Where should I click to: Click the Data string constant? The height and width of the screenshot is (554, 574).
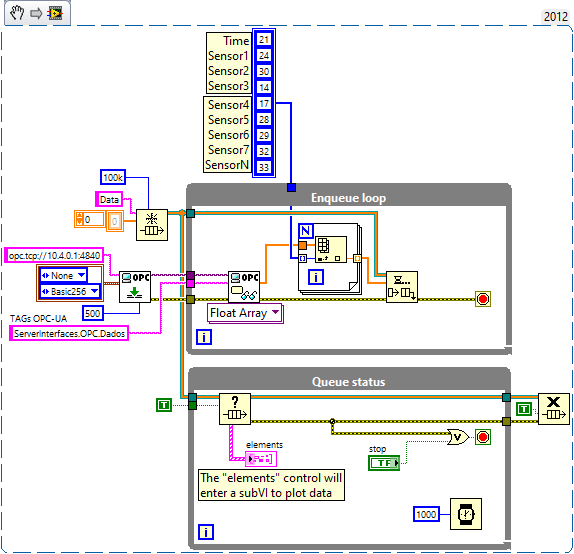[x=109, y=200]
